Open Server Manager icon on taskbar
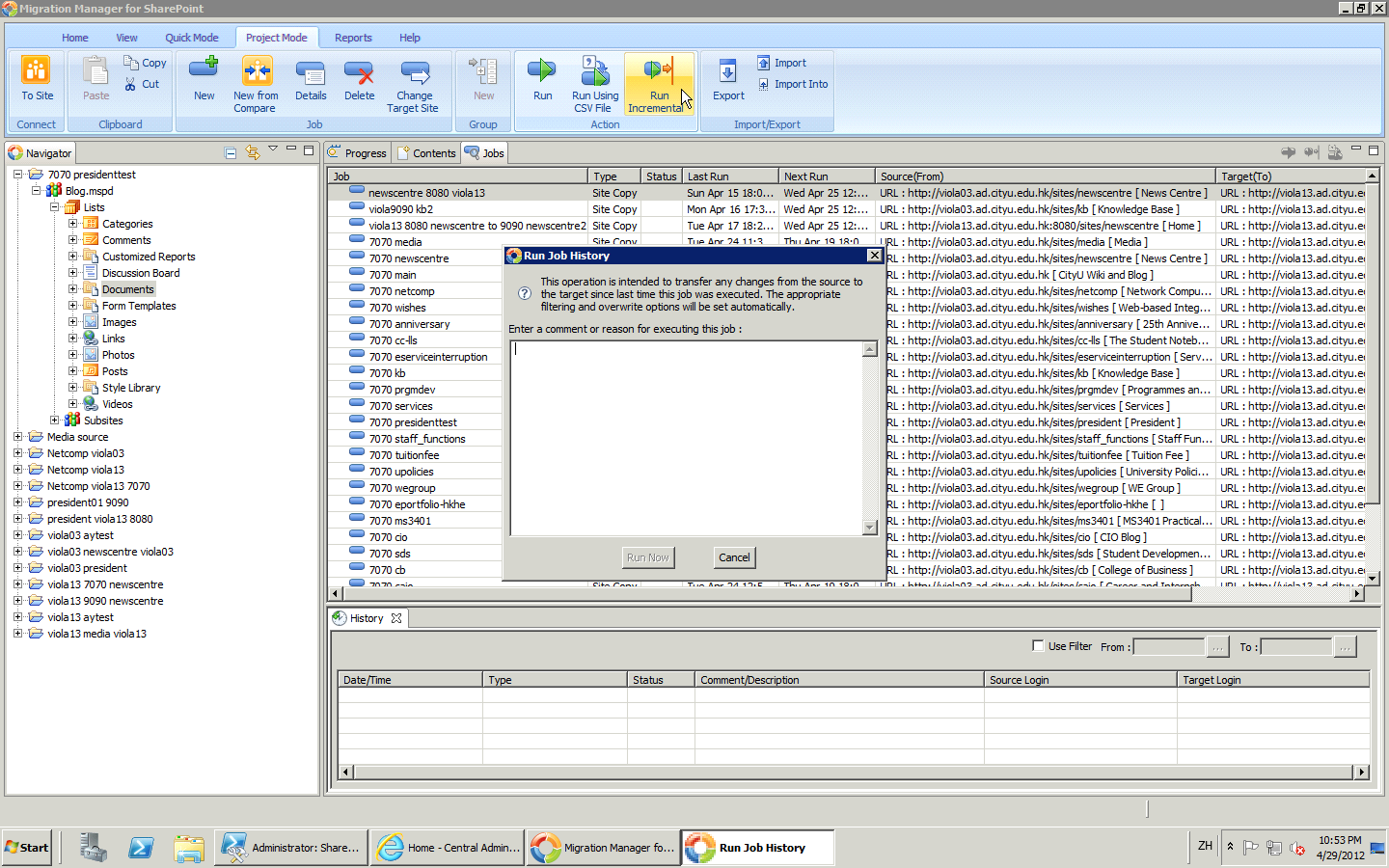Image resolution: width=1389 pixels, height=868 pixels. pyautogui.click(x=94, y=848)
